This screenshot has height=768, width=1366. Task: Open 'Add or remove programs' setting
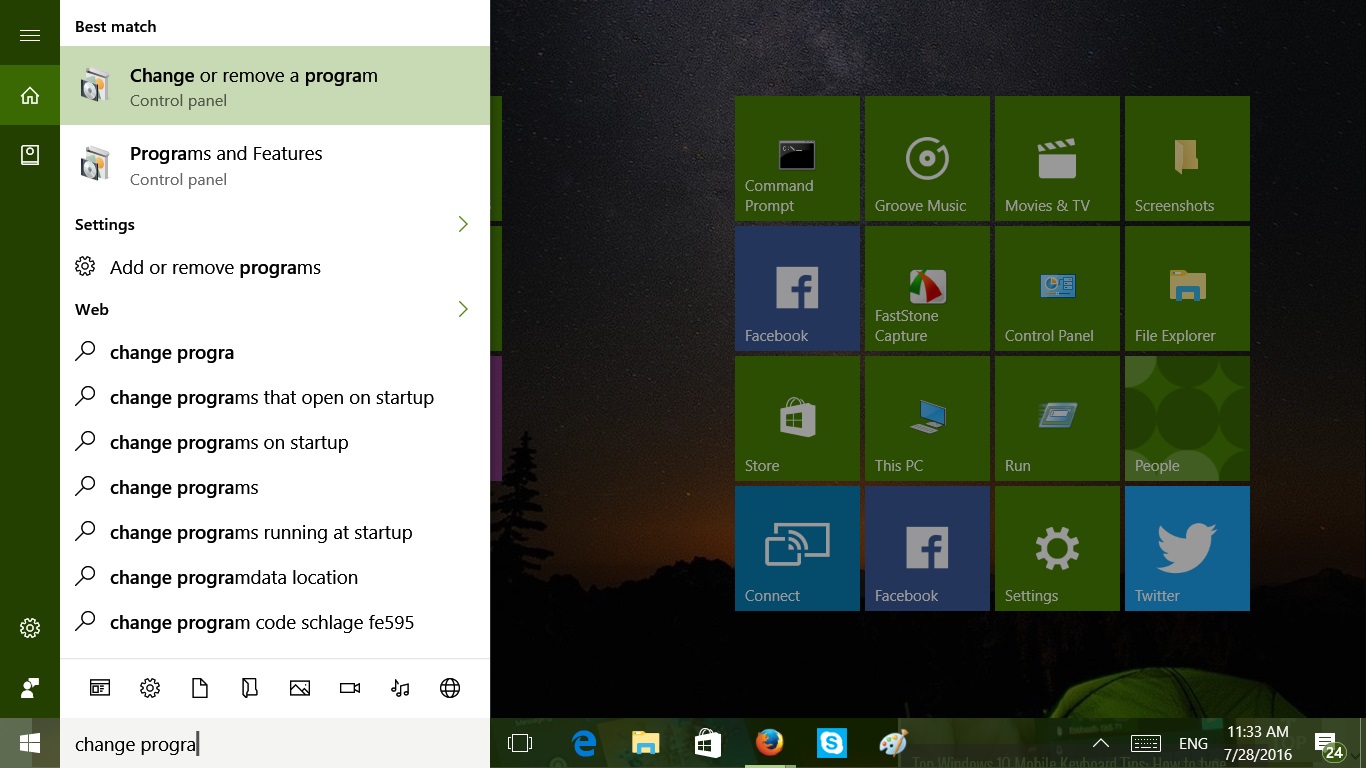point(275,267)
